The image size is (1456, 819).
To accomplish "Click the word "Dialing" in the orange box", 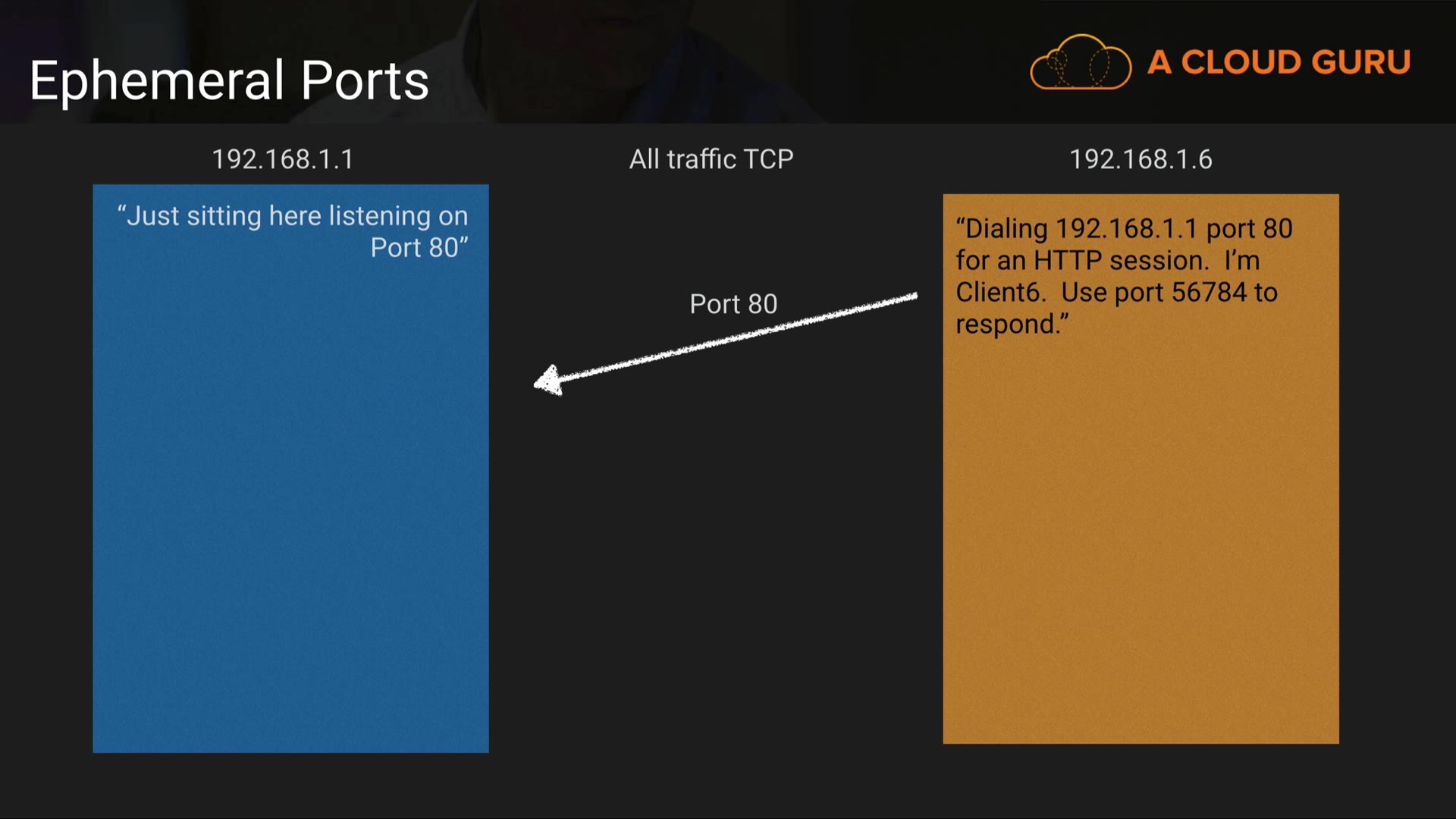I will tap(1006, 229).
